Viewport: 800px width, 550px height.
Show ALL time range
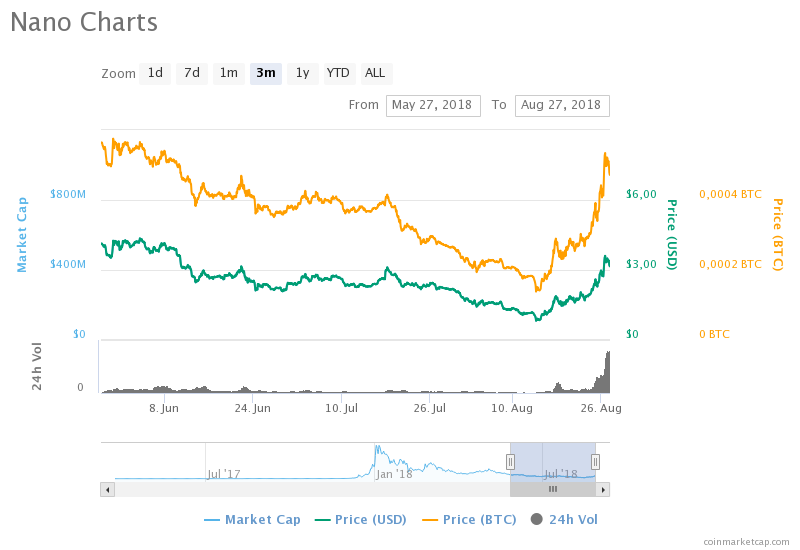[375, 73]
